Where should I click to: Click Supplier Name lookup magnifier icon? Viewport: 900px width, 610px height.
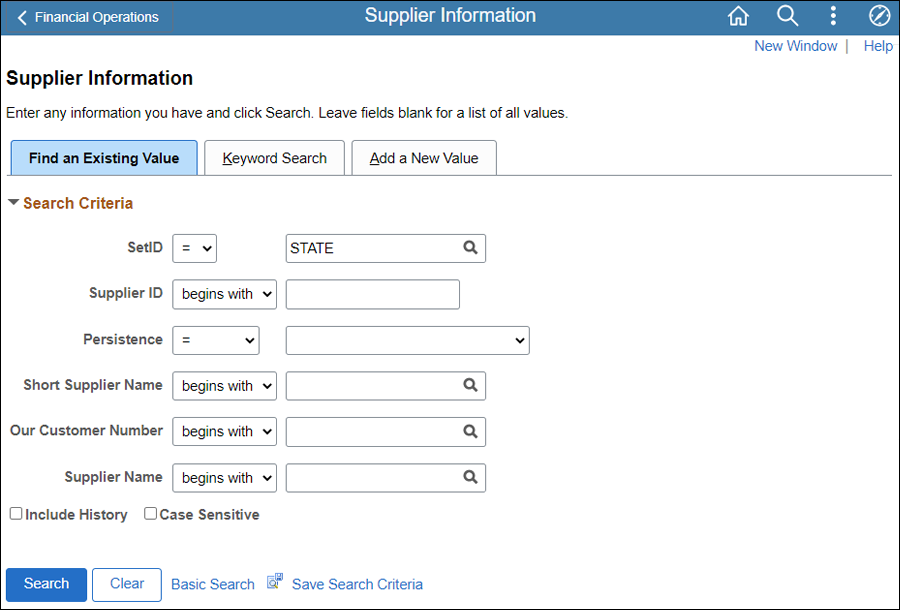(x=470, y=477)
